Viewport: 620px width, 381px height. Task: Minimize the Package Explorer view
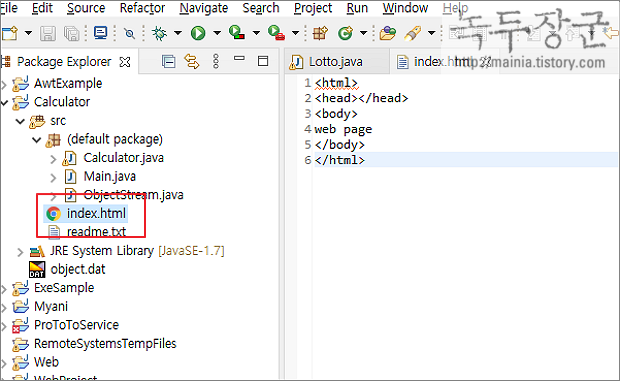point(239,58)
